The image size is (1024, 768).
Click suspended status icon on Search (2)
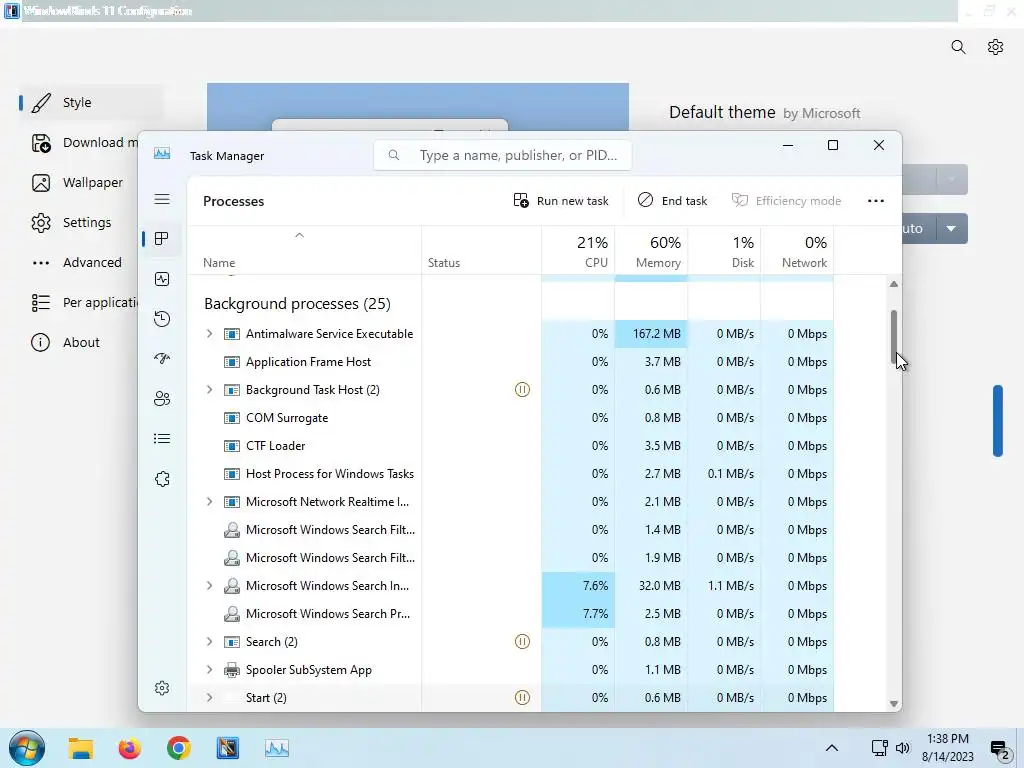(x=522, y=642)
